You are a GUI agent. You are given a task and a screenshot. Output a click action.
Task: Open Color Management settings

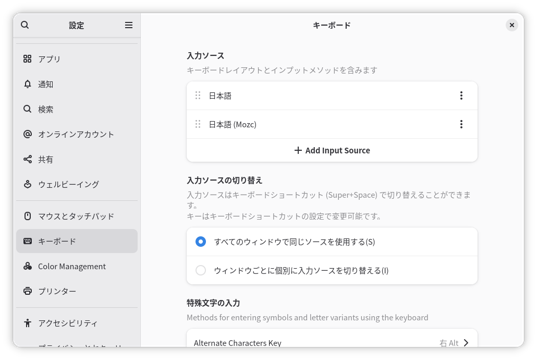coord(77,266)
